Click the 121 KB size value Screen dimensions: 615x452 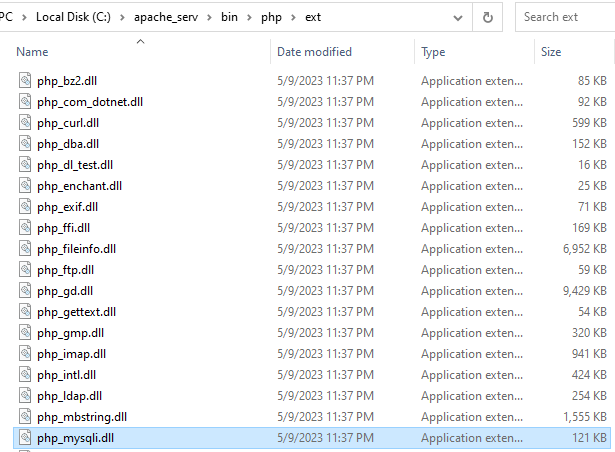pos(589,437)
